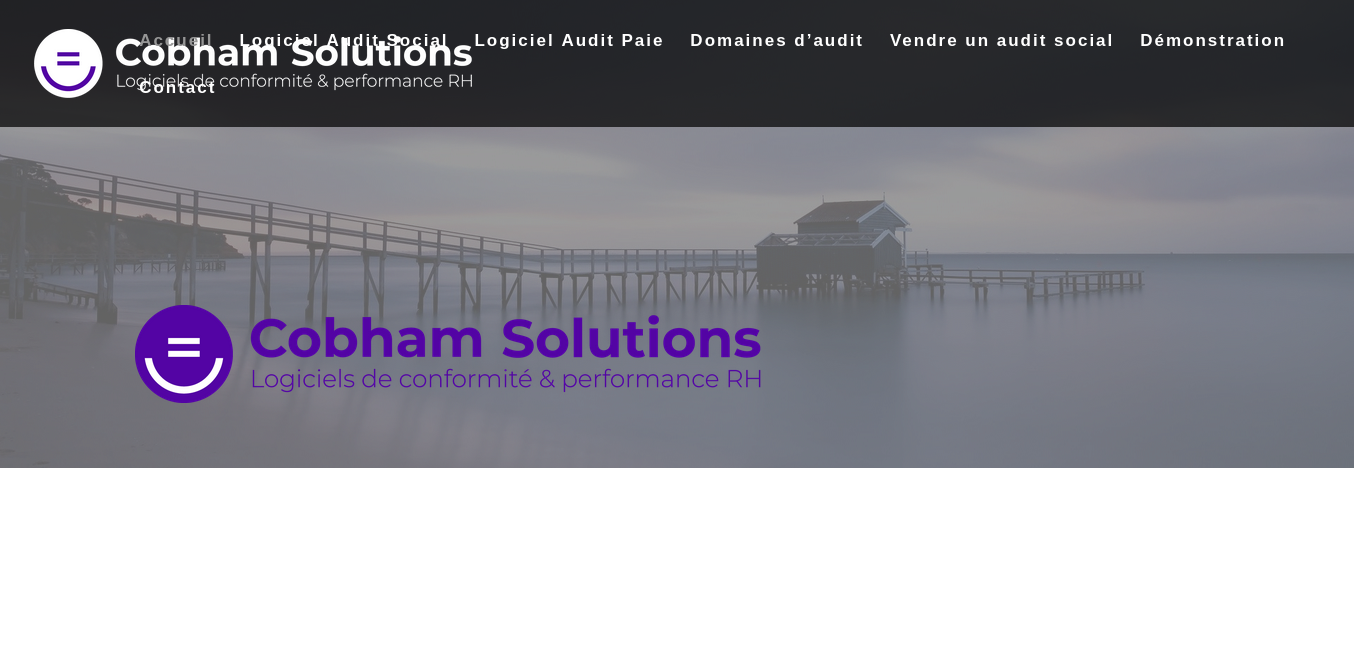Click the purple smiley logo in hero banner

tap(184, 354)
